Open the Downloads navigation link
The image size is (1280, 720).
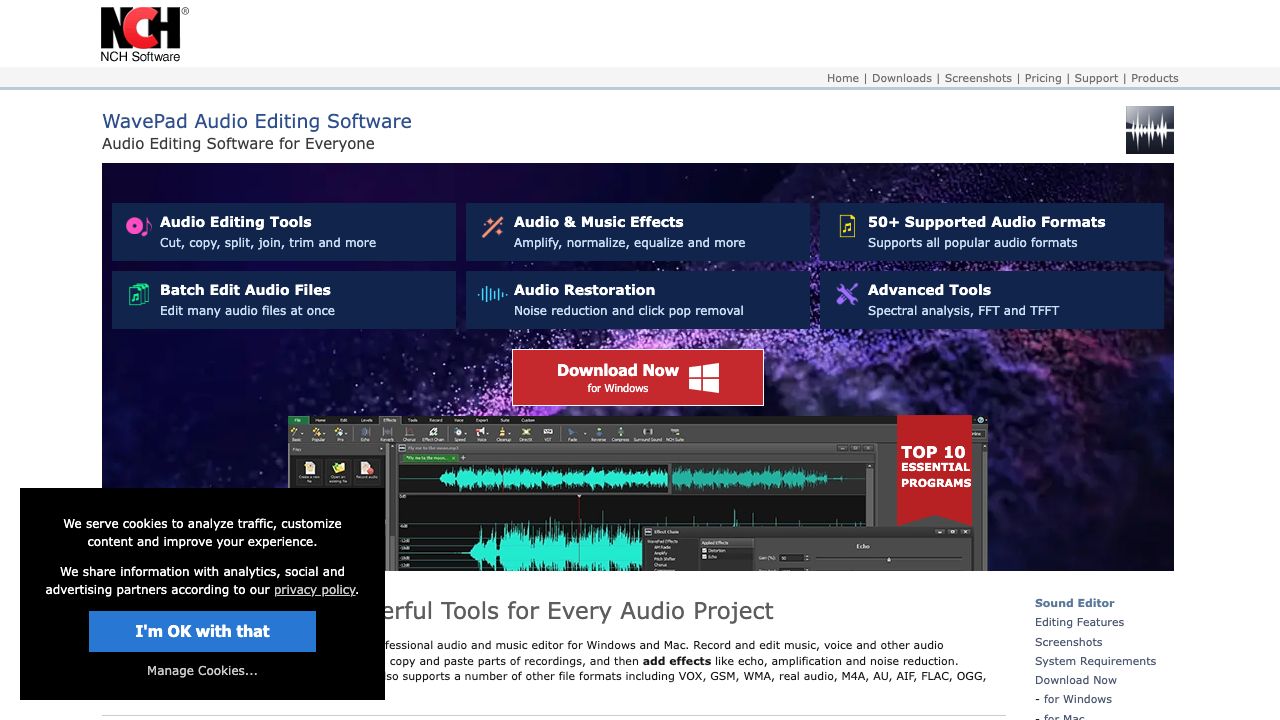902,78
